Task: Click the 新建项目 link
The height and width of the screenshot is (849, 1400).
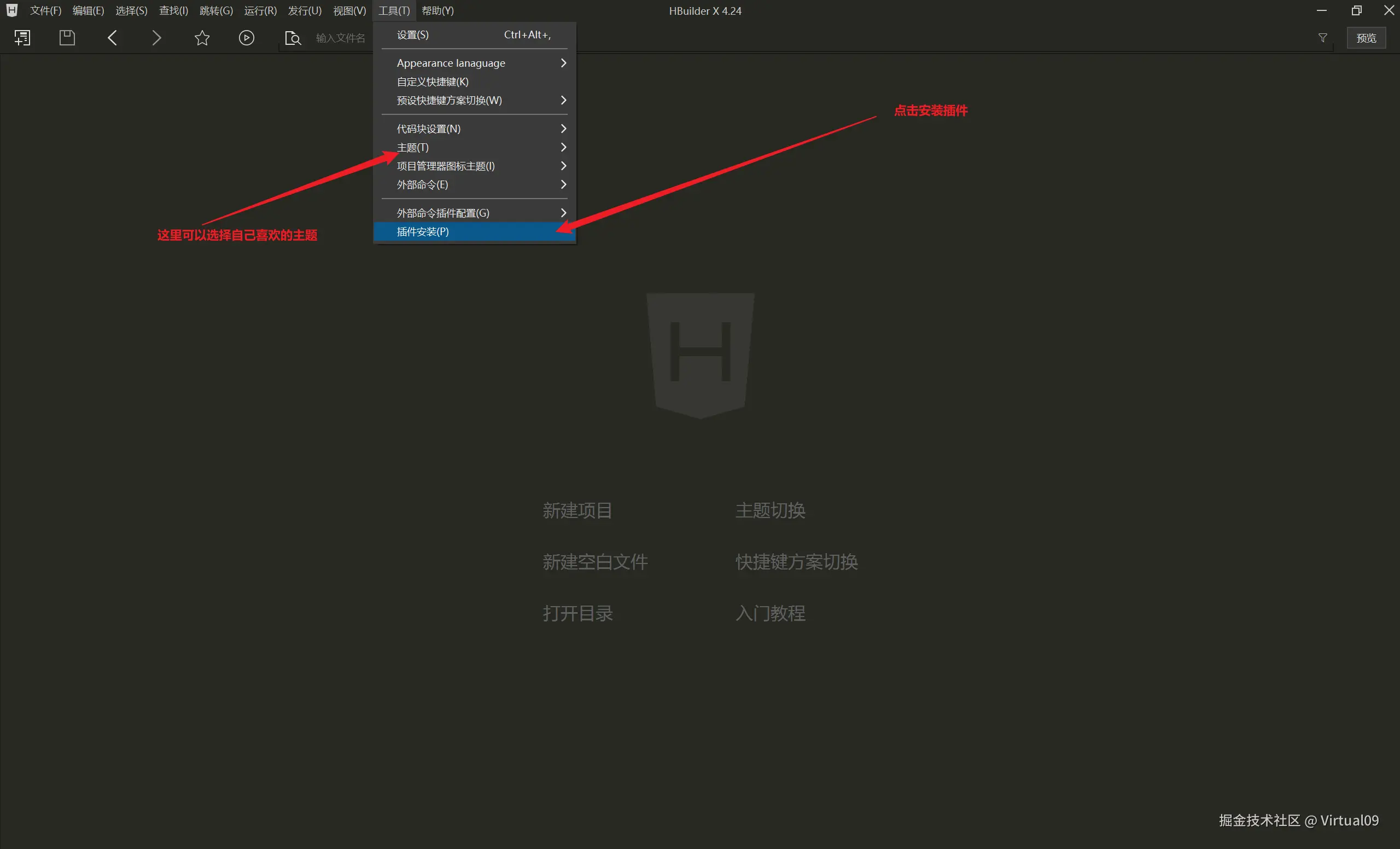Action: (x=577, y=510)
